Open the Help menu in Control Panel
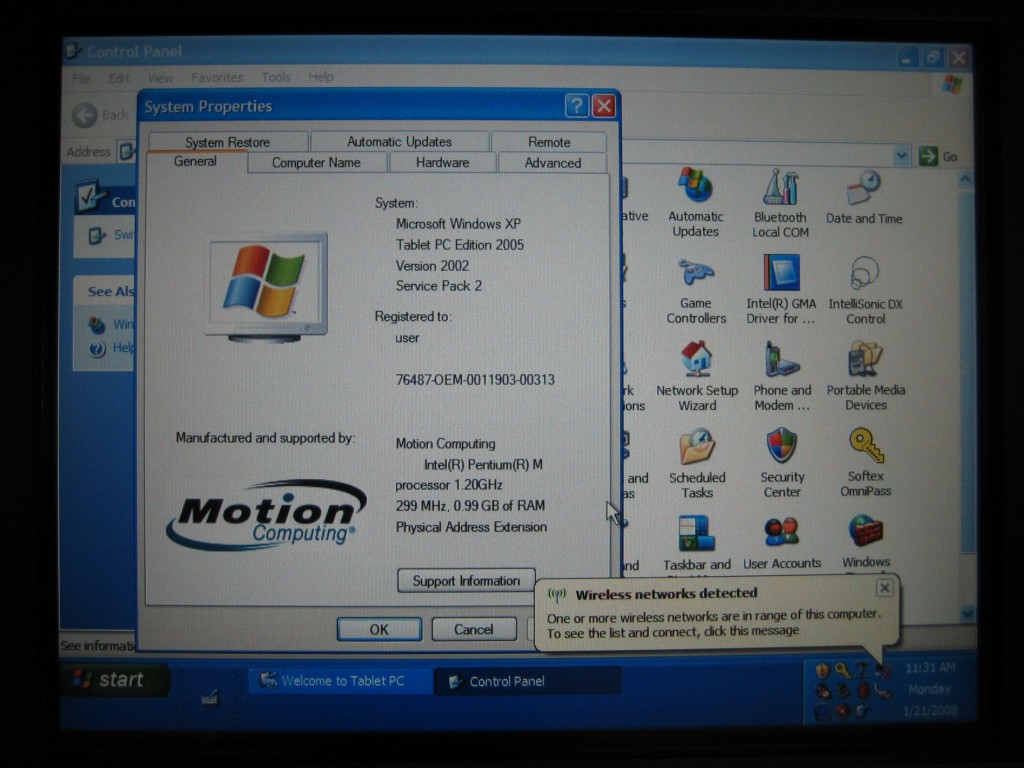The width and height of the screenshot is (1024, 768). coord(321,77)
